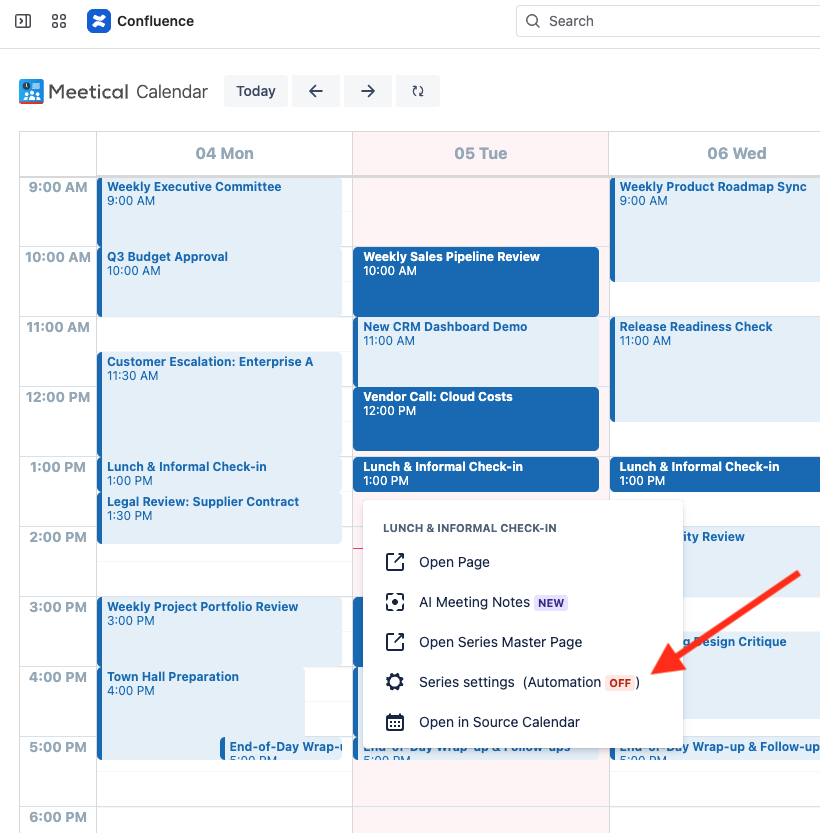Click the 05 Tue column header
The height and width of the screenshot is (833, 820).
point(481,154)
